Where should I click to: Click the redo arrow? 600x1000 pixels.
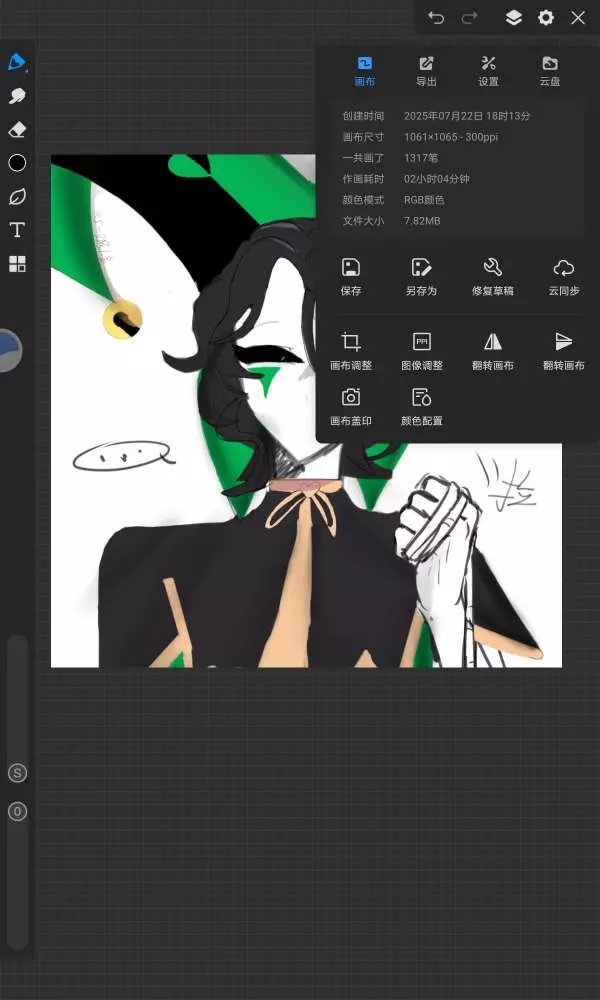pyautogui.click(x=469, y=17)
